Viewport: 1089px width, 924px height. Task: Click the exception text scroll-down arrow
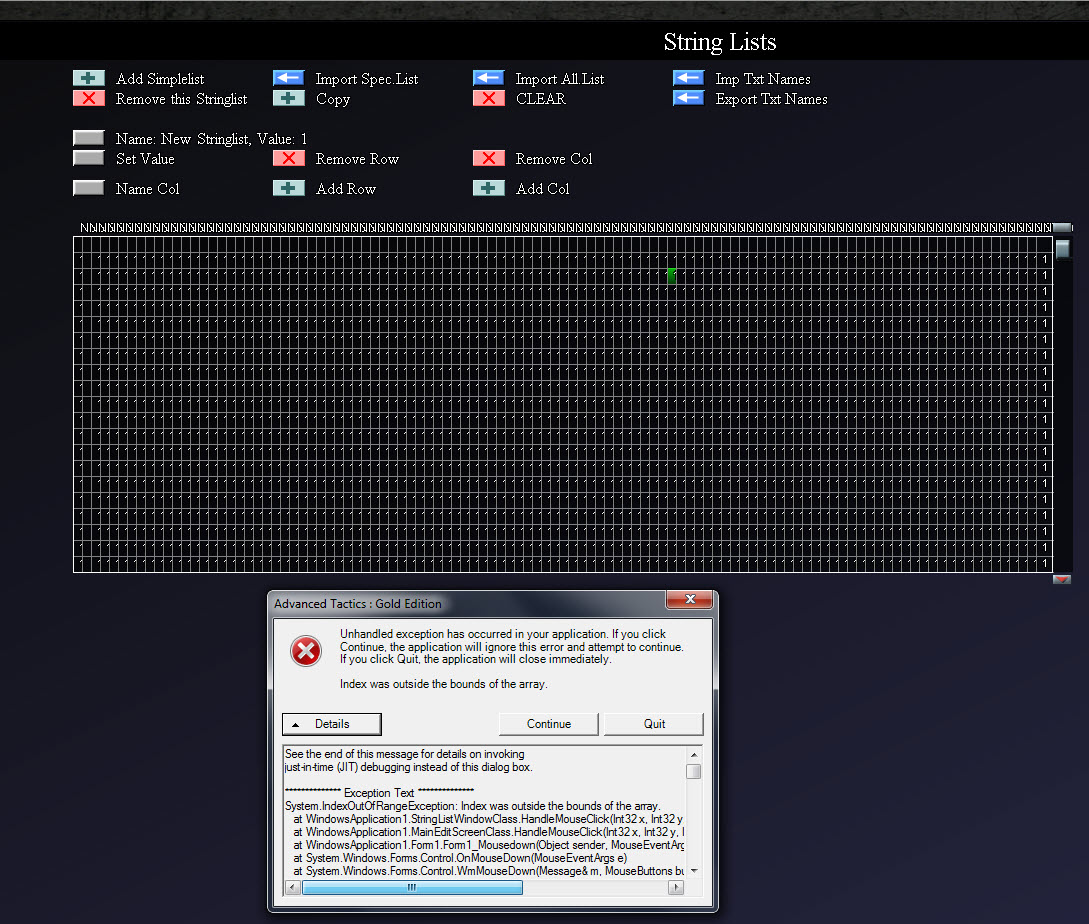coord(693,871)
